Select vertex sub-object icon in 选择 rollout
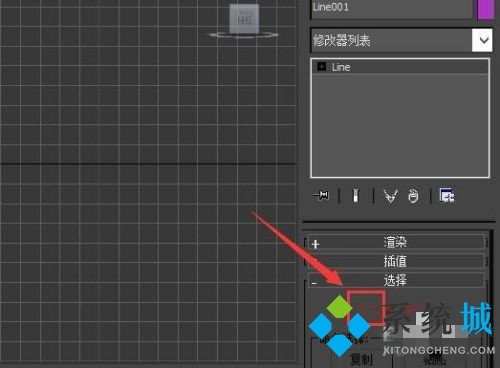 (x=366, y=307)
